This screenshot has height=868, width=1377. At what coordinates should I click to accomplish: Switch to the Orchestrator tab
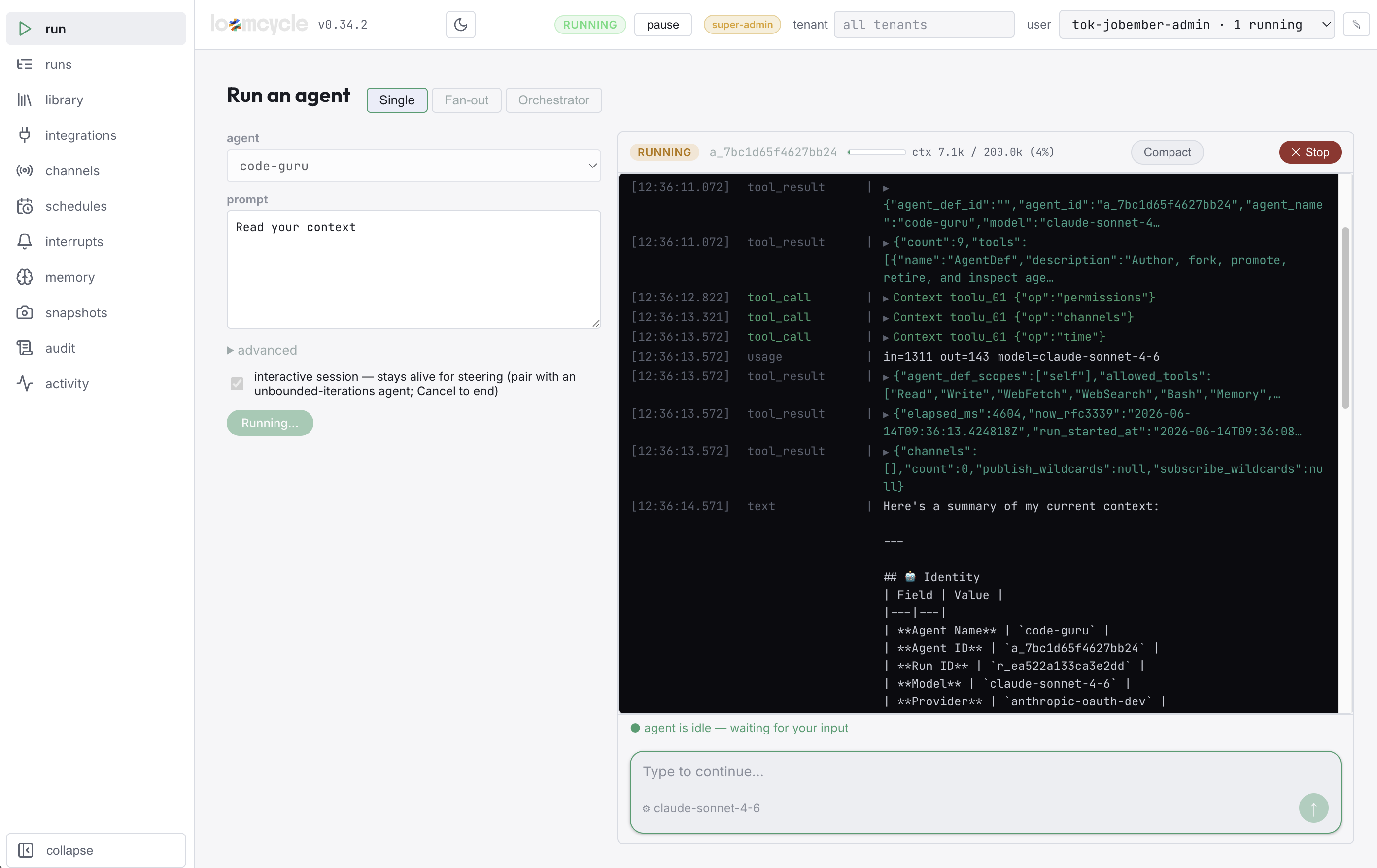point(553,100)
